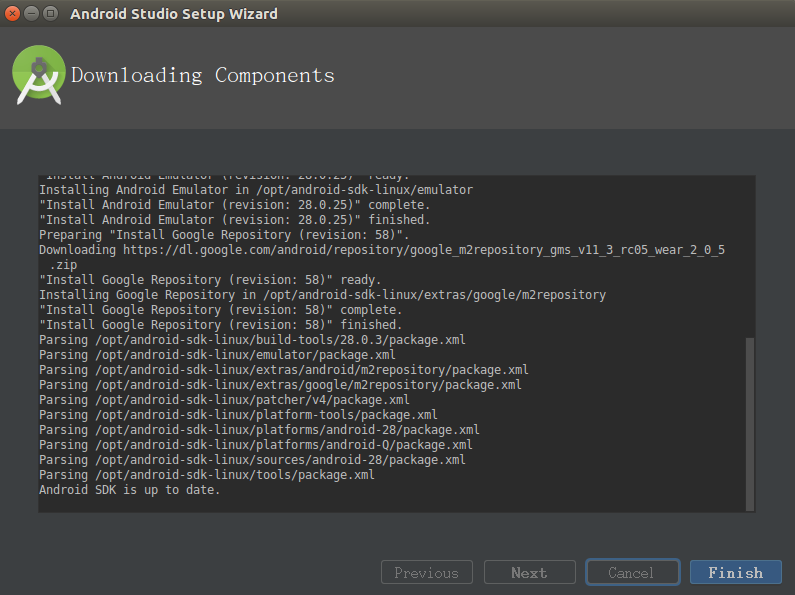Click the Google Repository 'complete.' log line
795x595 pixels.
pos(221,310)
